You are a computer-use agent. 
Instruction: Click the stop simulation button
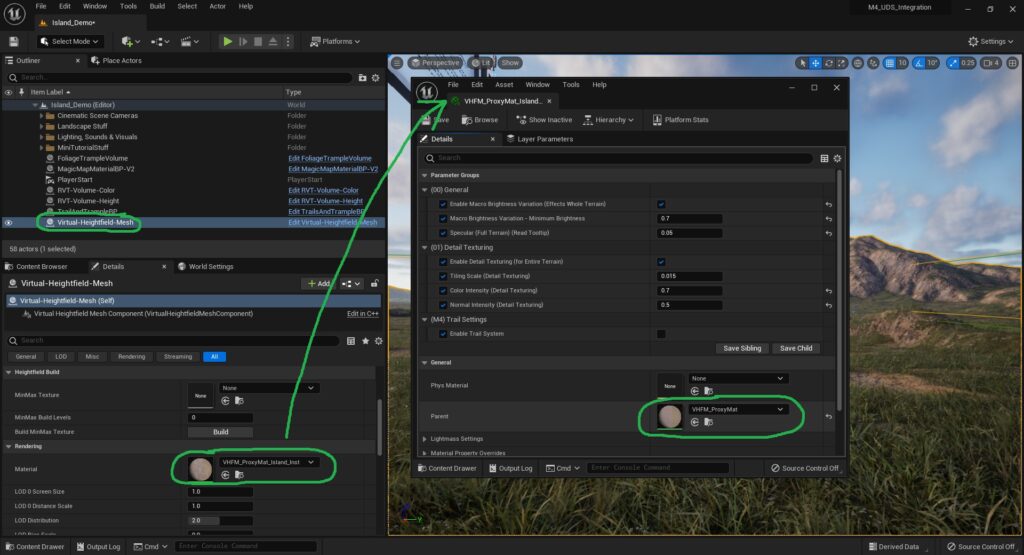click(258, 41)
